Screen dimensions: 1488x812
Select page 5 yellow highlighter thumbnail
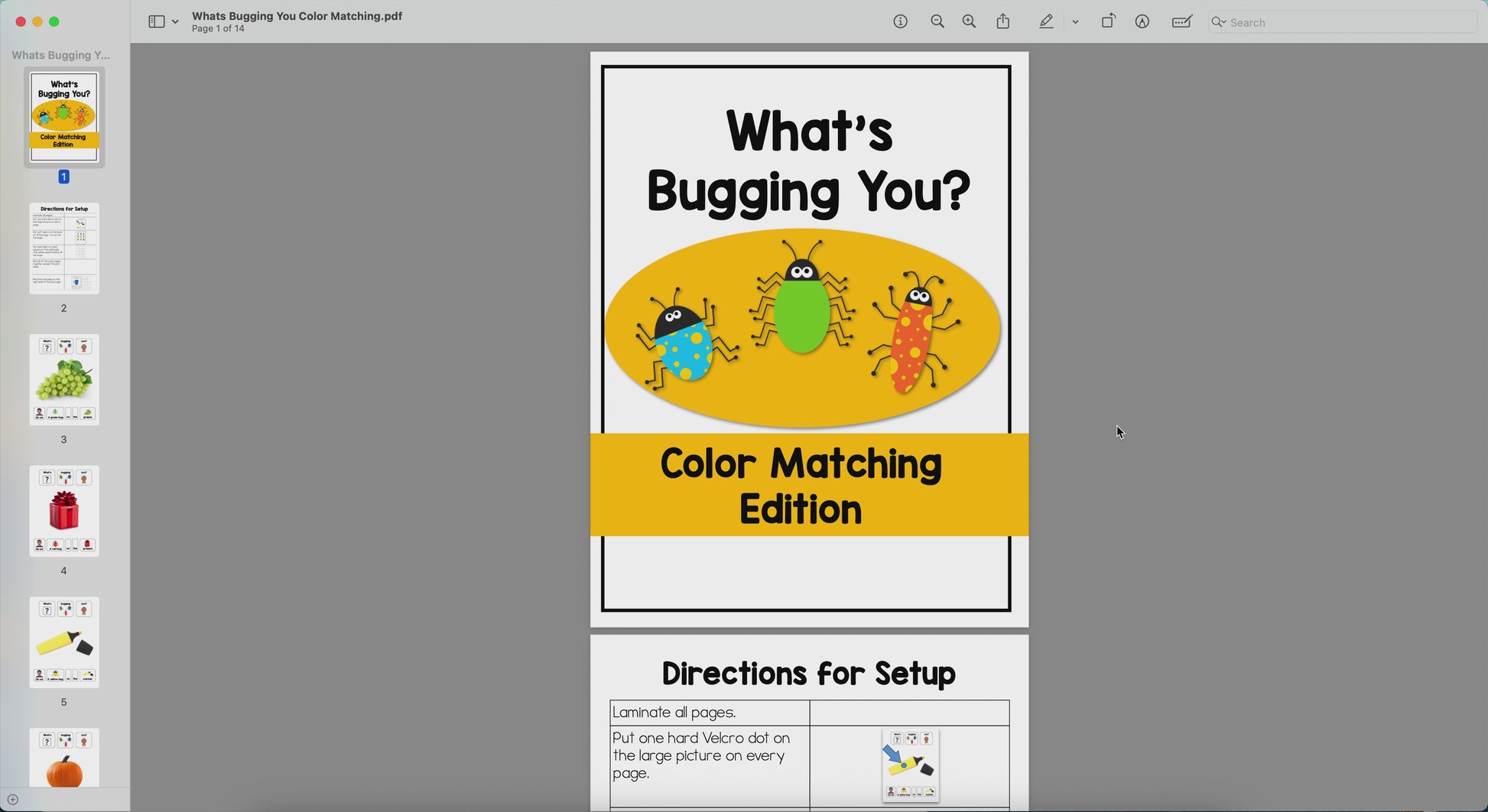pos(64,643)
